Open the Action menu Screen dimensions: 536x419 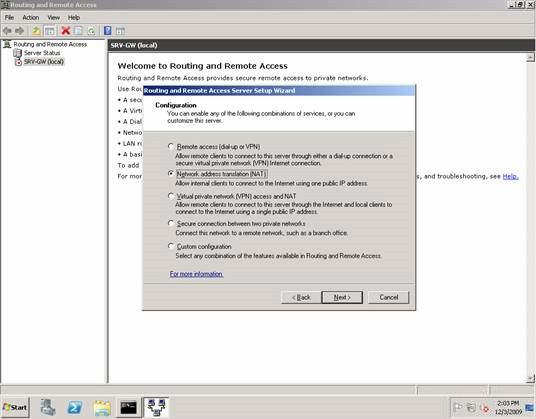point(30,17)
